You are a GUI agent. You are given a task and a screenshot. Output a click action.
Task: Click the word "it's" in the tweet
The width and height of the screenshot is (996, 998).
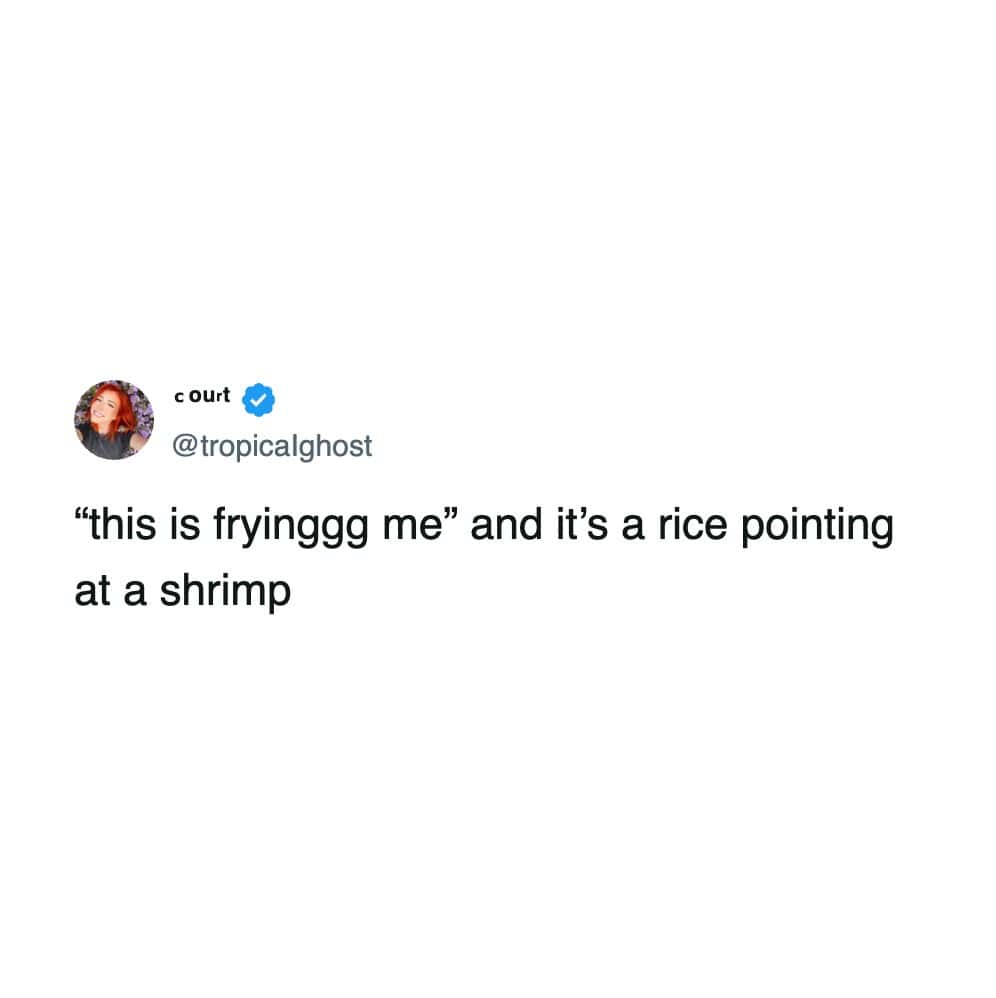click(x=582, y=525)
